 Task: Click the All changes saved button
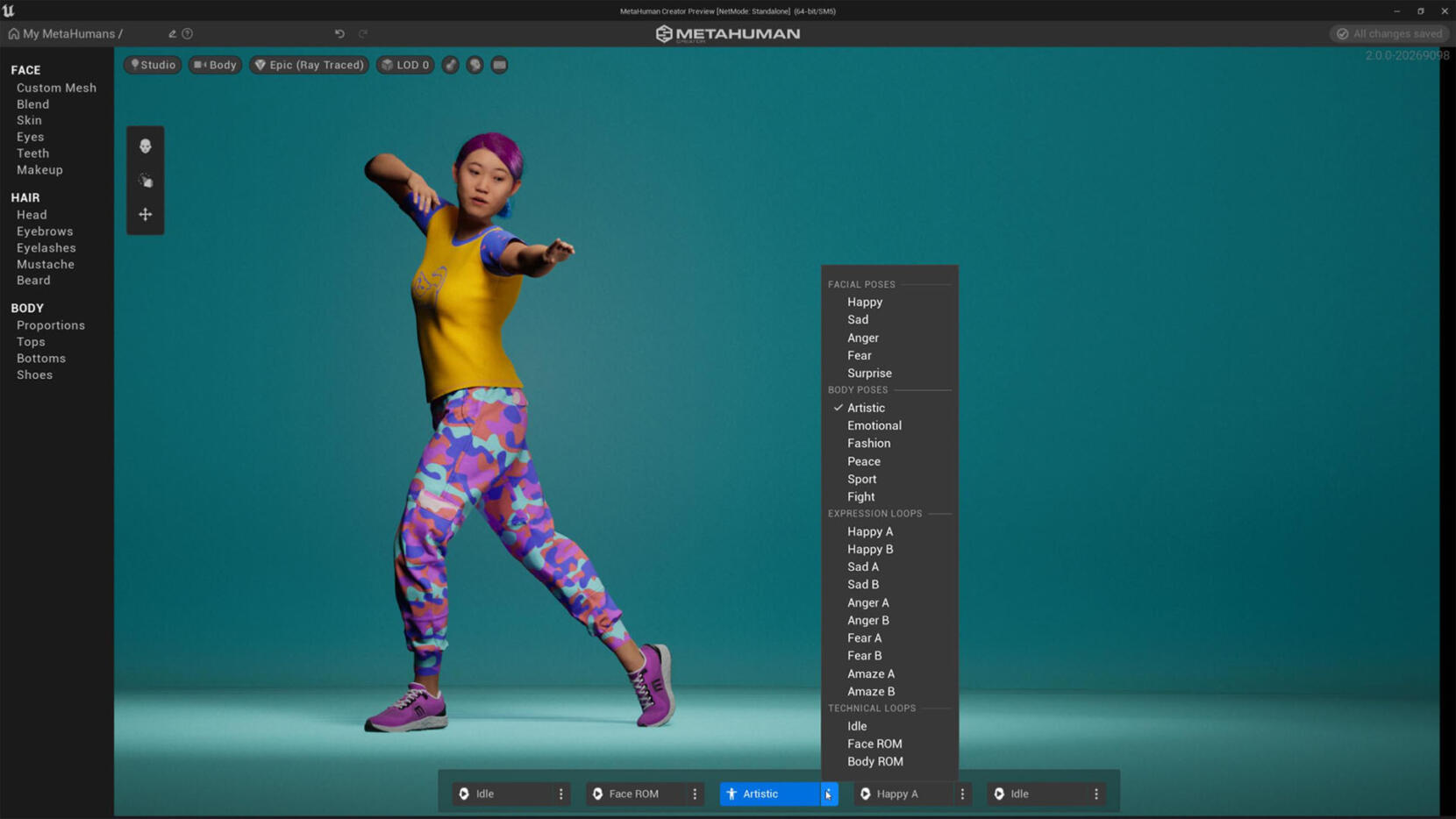click(x=1388, y=33)
